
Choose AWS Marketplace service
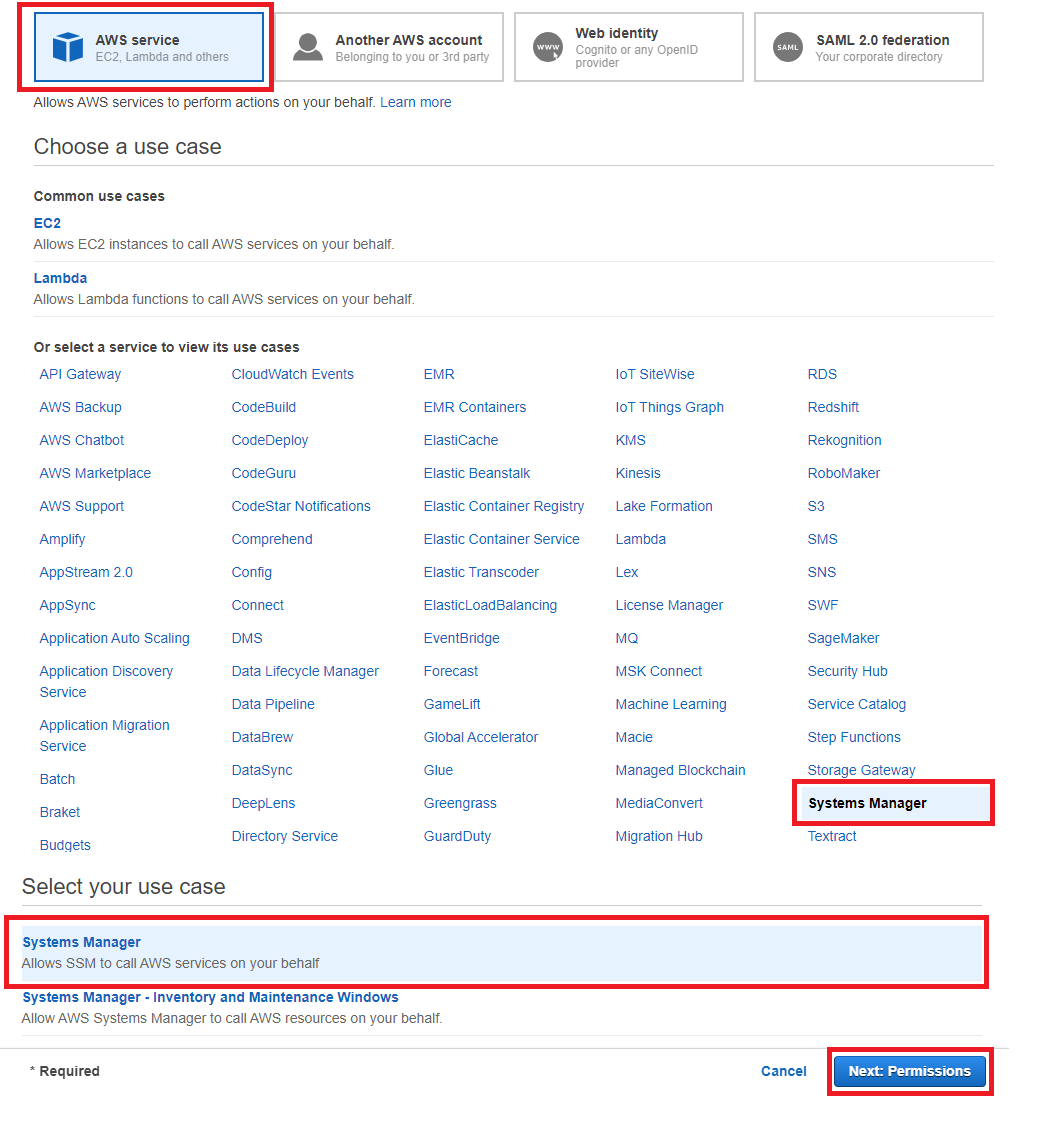(x=95, y=474)
